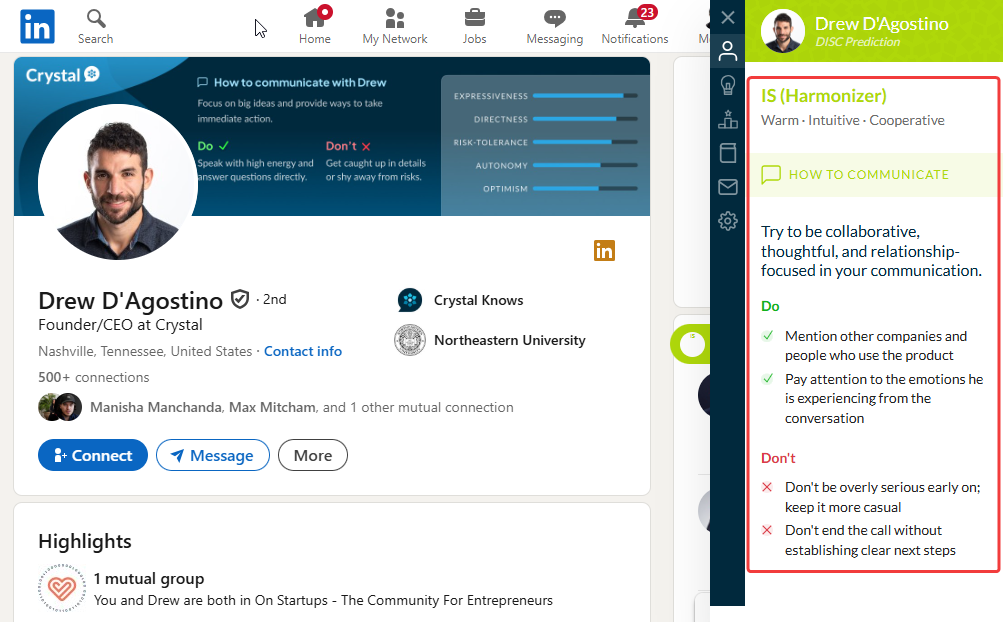Click Drew's avatar in Crystal panel header
Viewport: 1003px width, 622px height.
pos(782,31)
